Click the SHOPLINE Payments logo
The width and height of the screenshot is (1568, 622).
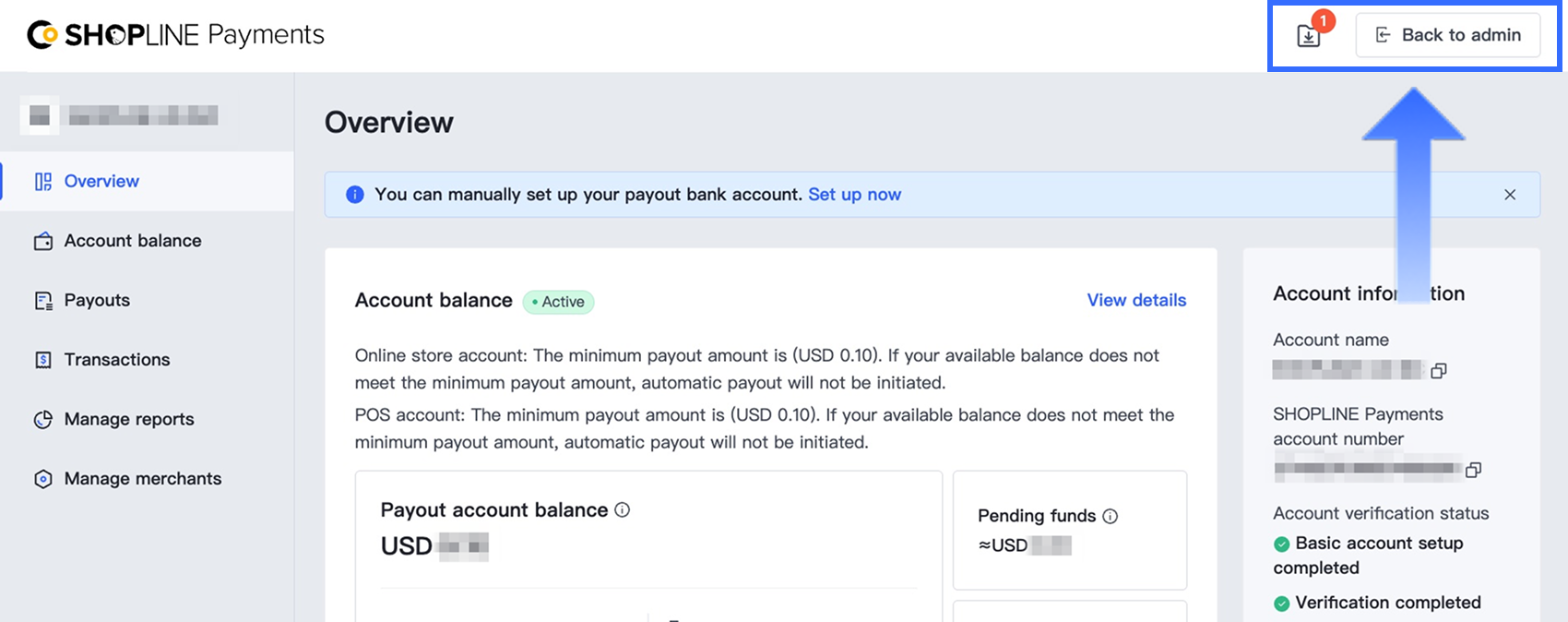(x=175, y=35)
